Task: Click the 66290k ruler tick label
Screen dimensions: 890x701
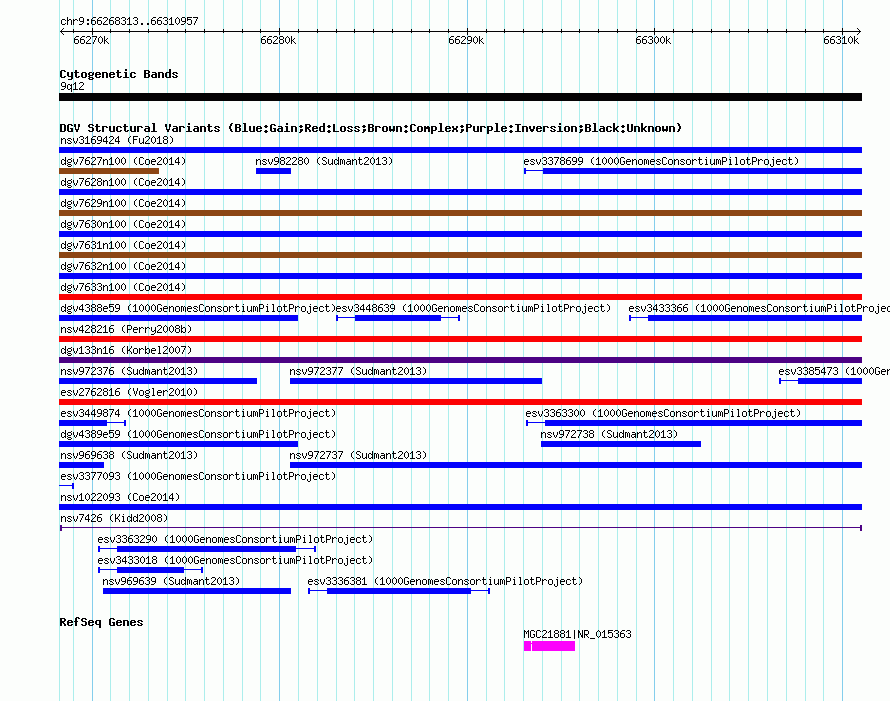Action: (x=466, y=40)
